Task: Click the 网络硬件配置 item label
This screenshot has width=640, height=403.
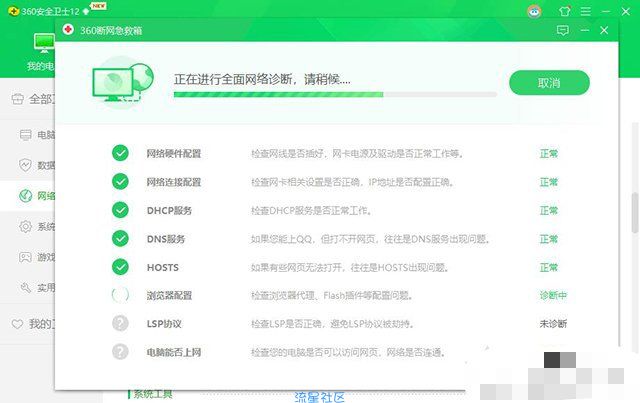Action: coord(174,154)
